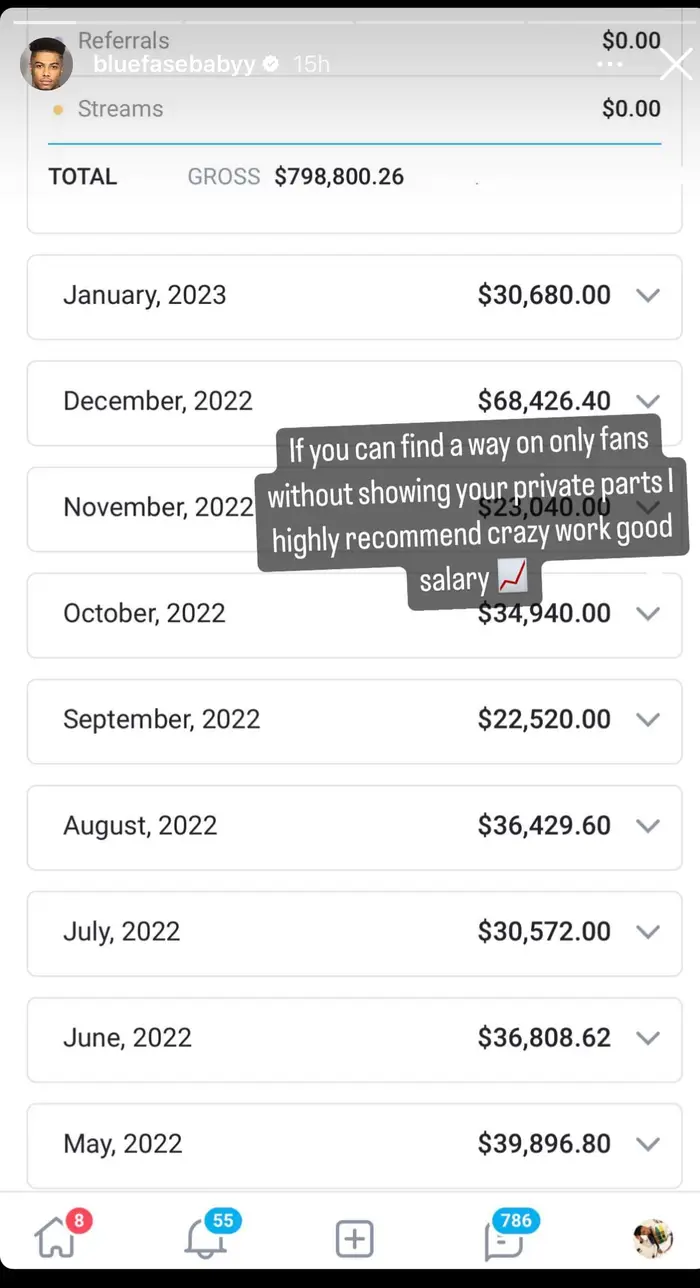
Task: Tap the story caption text overlay
Action: pyautogui.click(x=472, y=510)
